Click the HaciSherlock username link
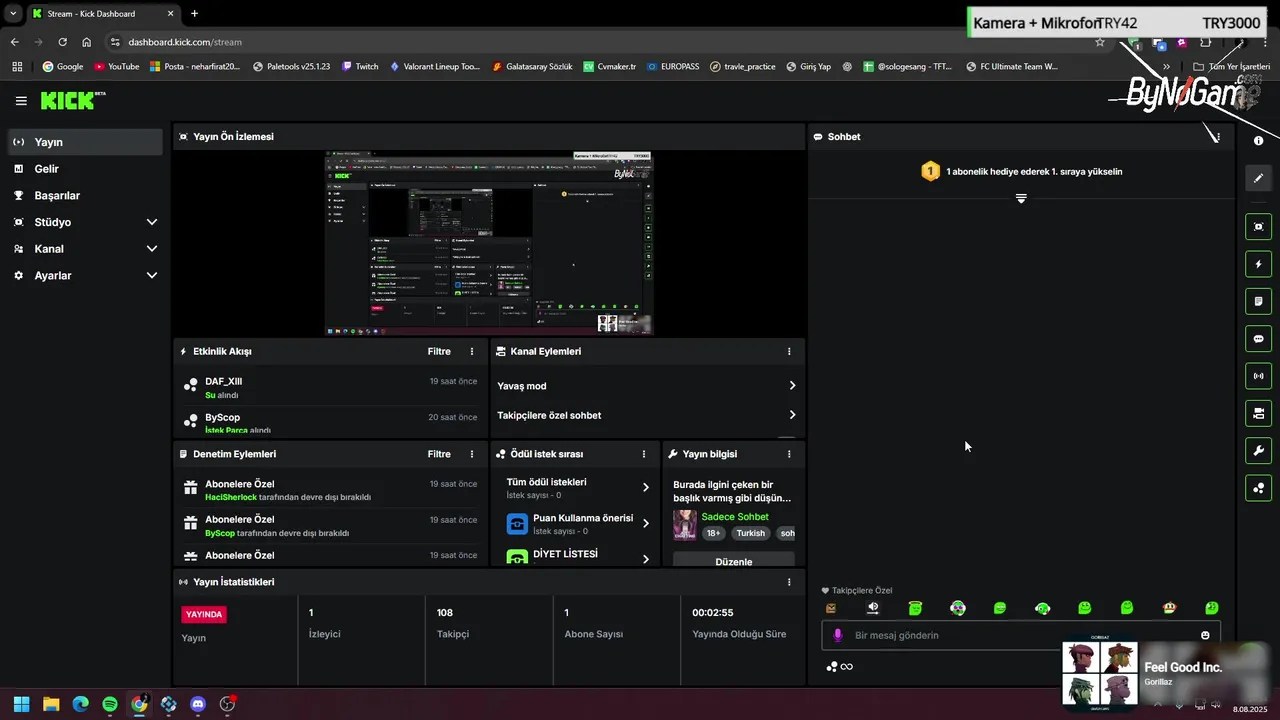 pyautogui.click(x=231, y=497)
